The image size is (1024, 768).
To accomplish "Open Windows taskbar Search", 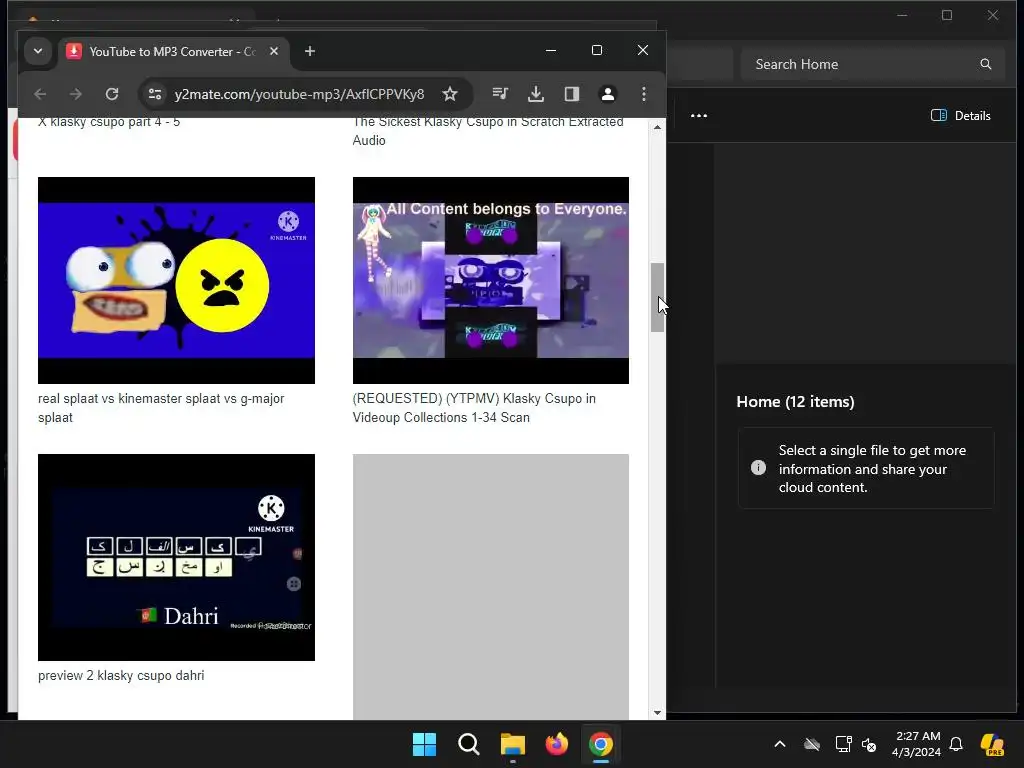I will coord(468,744).
